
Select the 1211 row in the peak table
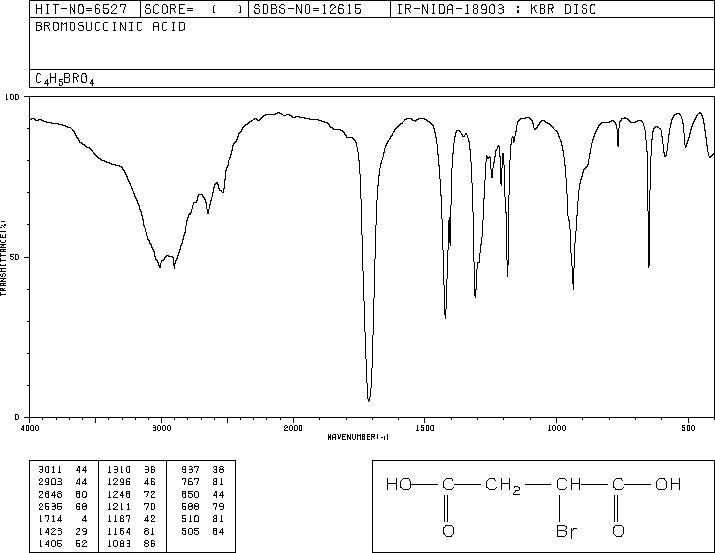(x=131, y=506)
